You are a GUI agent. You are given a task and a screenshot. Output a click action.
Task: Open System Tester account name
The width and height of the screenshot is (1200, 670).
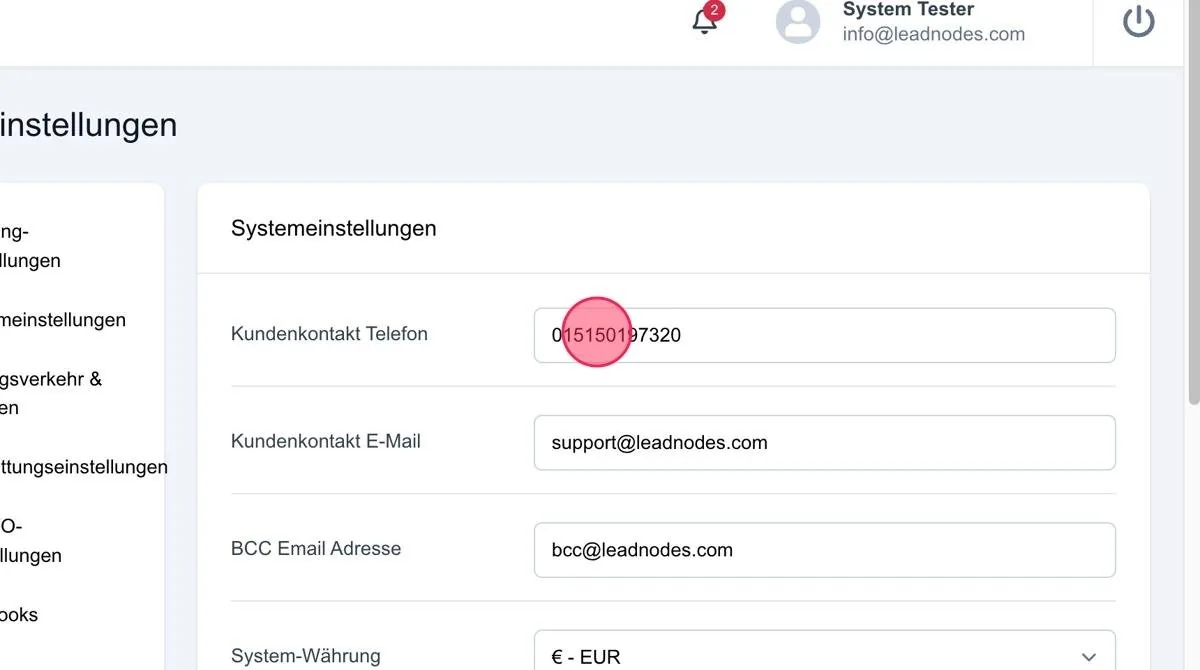point(908,9)
